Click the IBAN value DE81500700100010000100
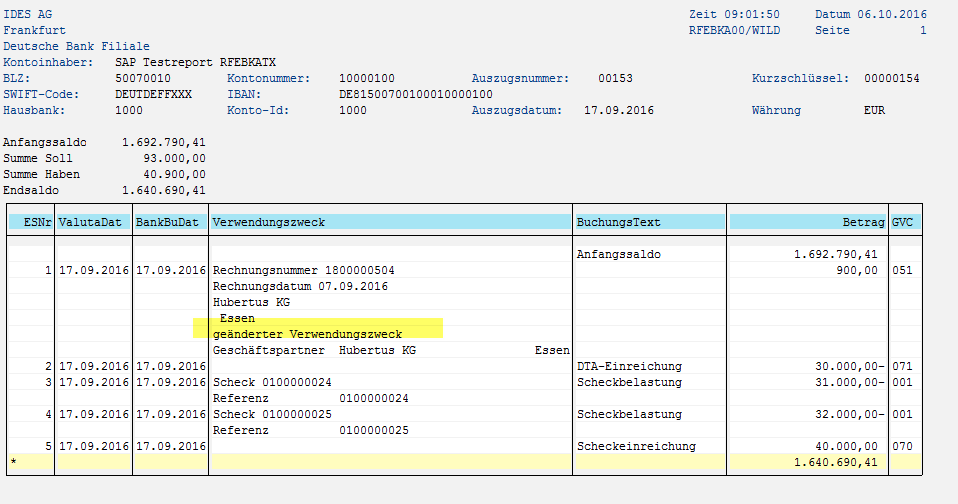The image size is (958, 504). 416,94
